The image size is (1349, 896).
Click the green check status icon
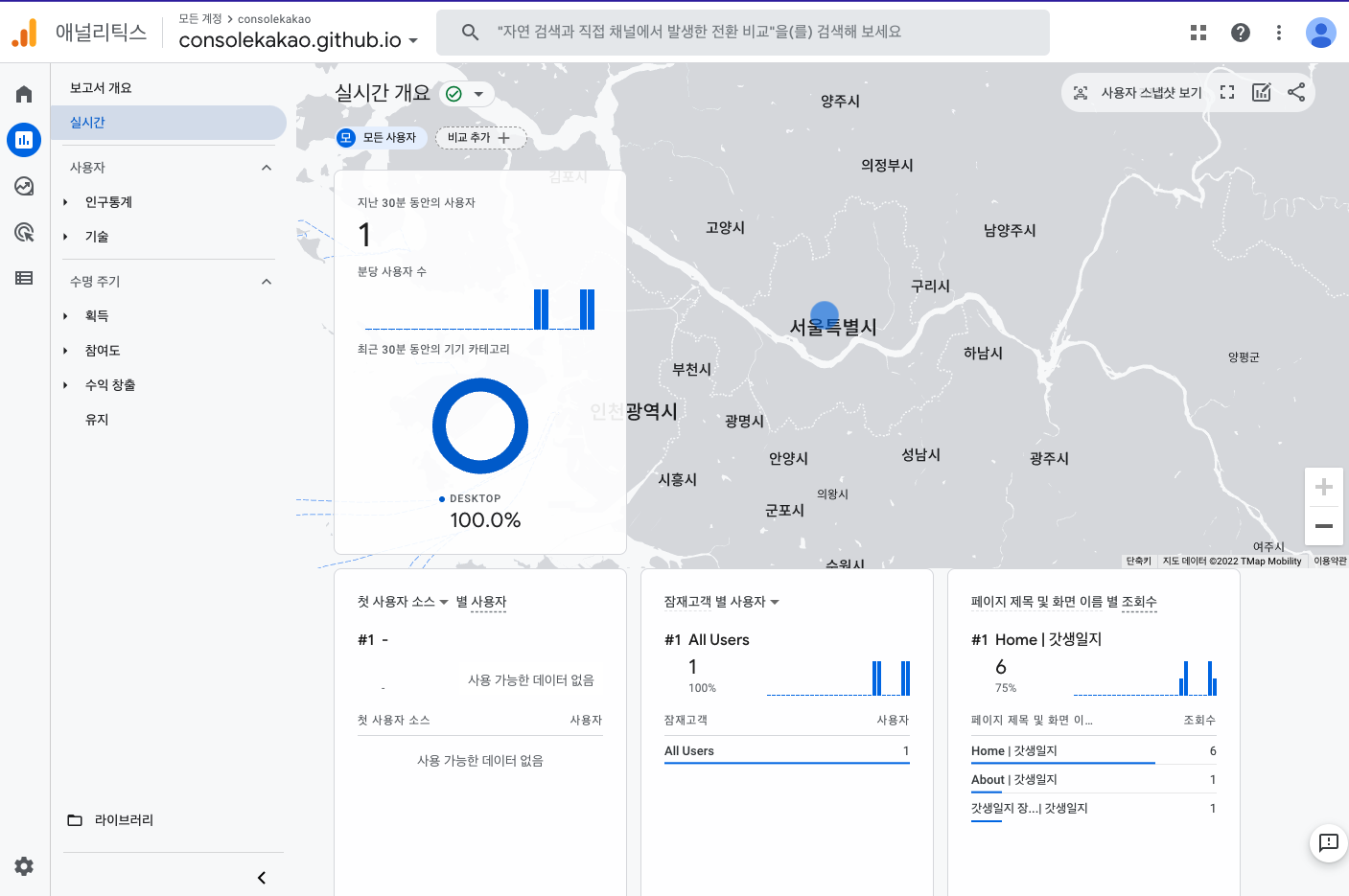pyautogui.click(x=454, y=94)
